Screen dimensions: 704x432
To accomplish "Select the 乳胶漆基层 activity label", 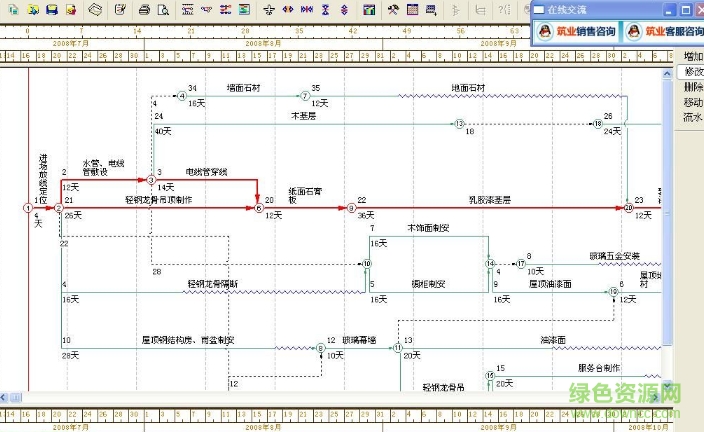I will pyautogui.click(x=490, y=200).
